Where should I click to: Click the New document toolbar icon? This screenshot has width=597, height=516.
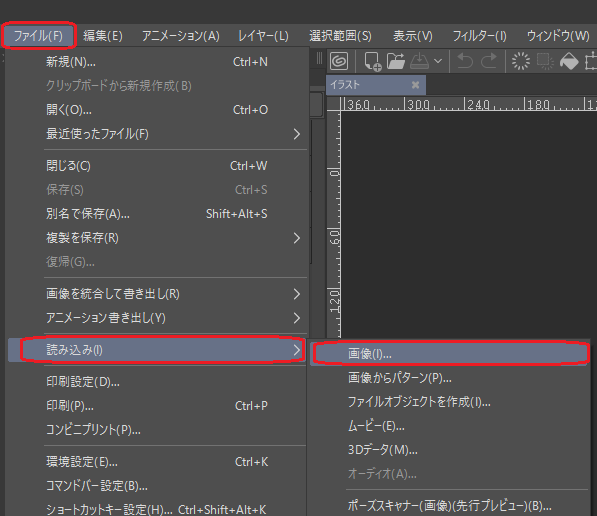372,61
